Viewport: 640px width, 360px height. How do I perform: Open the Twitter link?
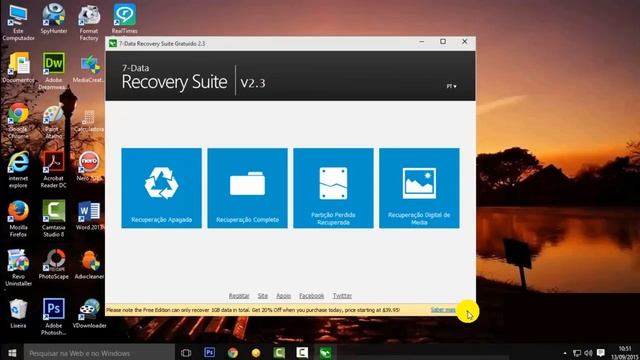[x=342, y=296]
